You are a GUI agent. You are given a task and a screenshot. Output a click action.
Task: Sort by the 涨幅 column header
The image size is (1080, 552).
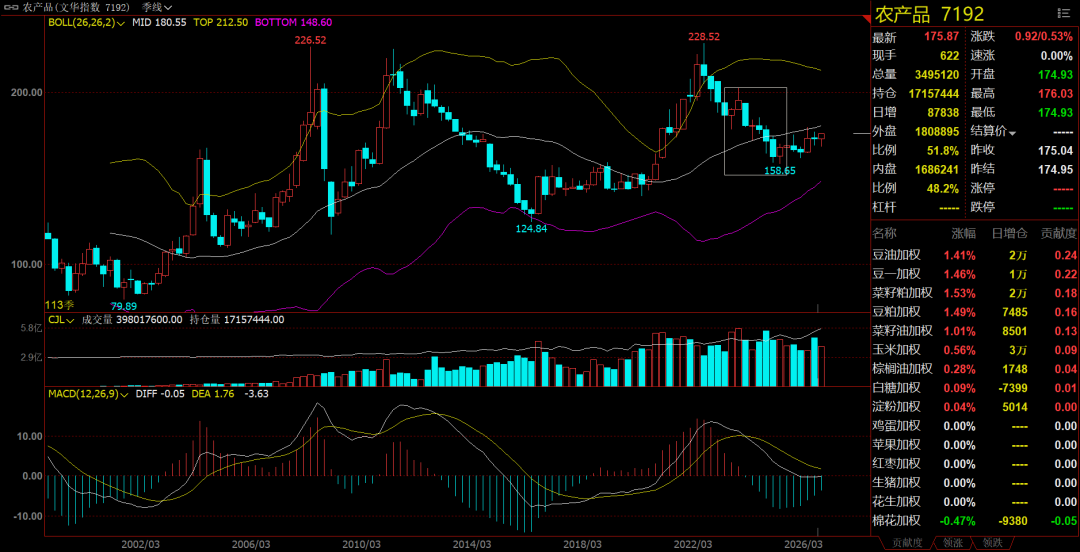[x=964, y=234]
